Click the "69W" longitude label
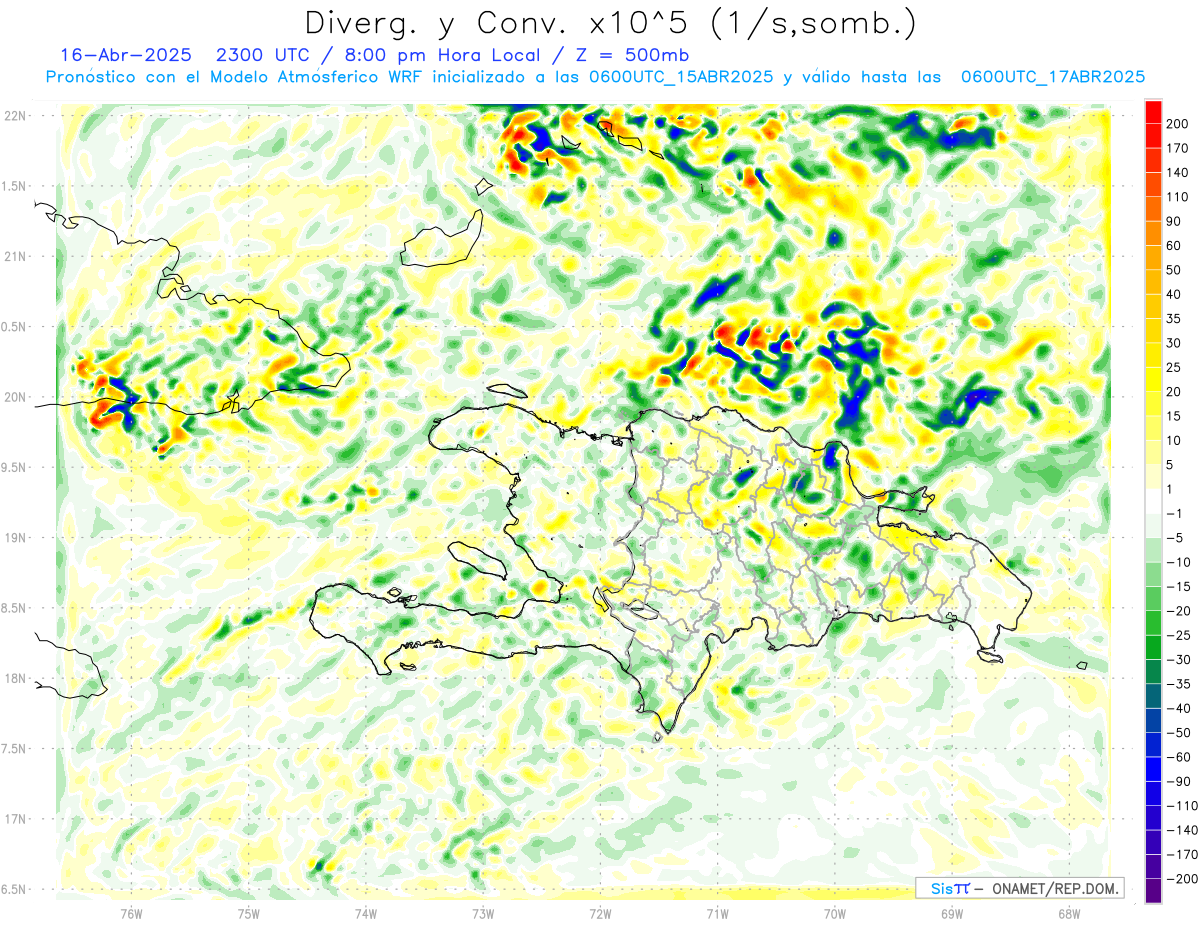This screenshot has width=1200, height=927. pos(952,914)
